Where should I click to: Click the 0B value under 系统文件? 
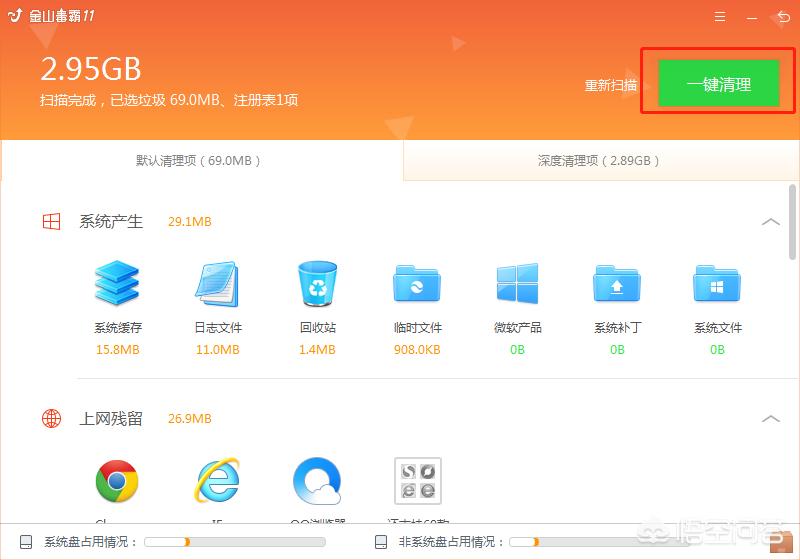pos(717,350)
